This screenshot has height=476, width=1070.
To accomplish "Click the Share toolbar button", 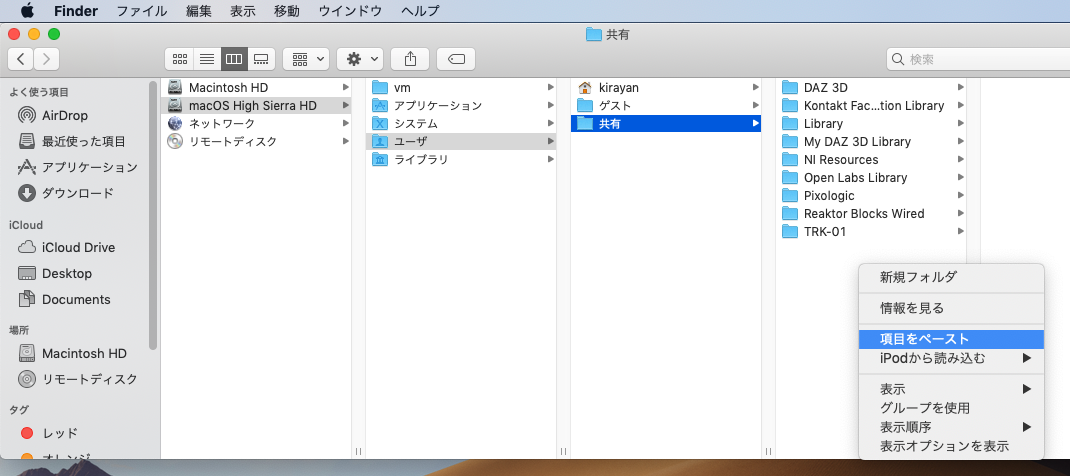I will click(410, 59).
